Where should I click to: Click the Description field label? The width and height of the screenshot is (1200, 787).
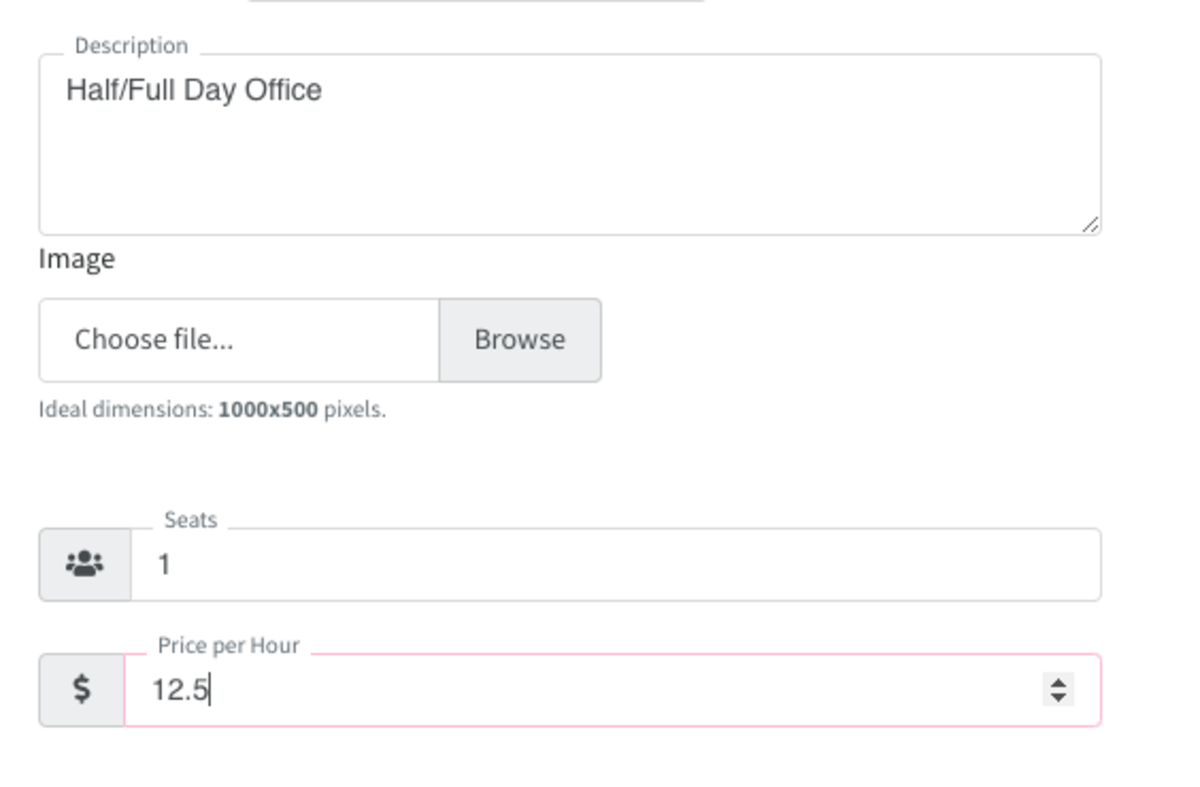point(131,46)
